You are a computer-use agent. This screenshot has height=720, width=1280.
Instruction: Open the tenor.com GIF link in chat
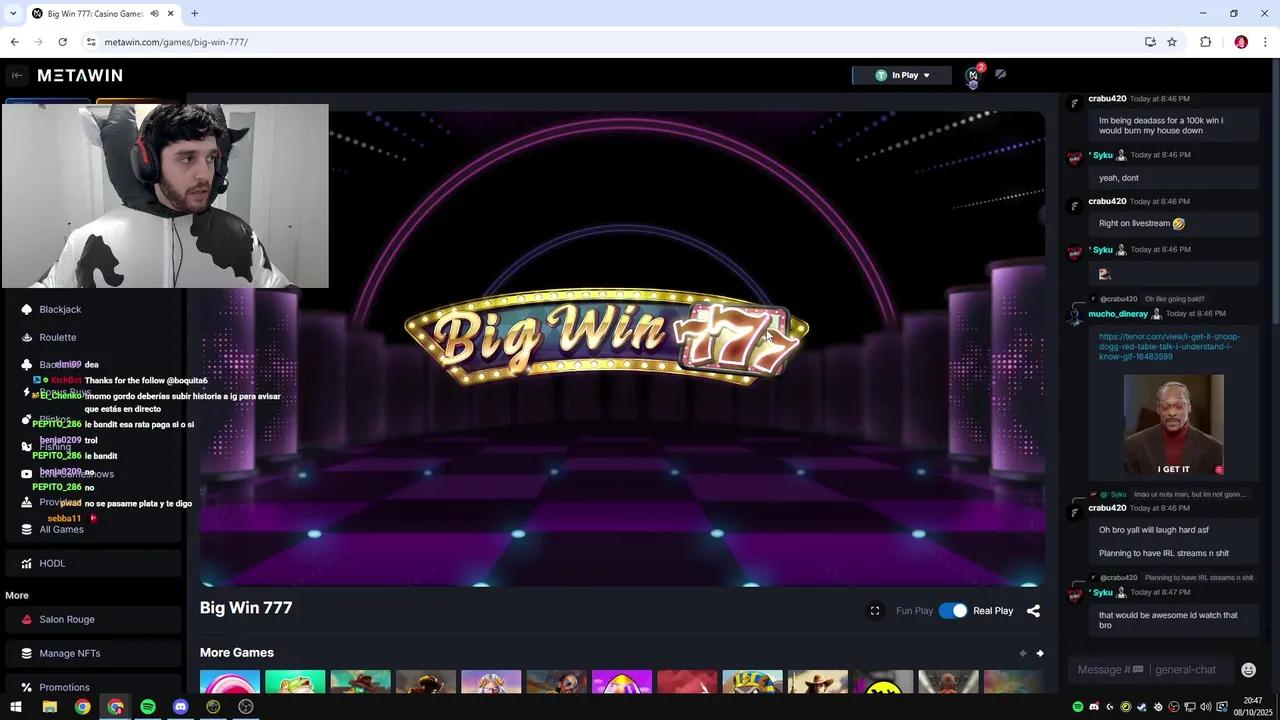(x=1170, y=347)
